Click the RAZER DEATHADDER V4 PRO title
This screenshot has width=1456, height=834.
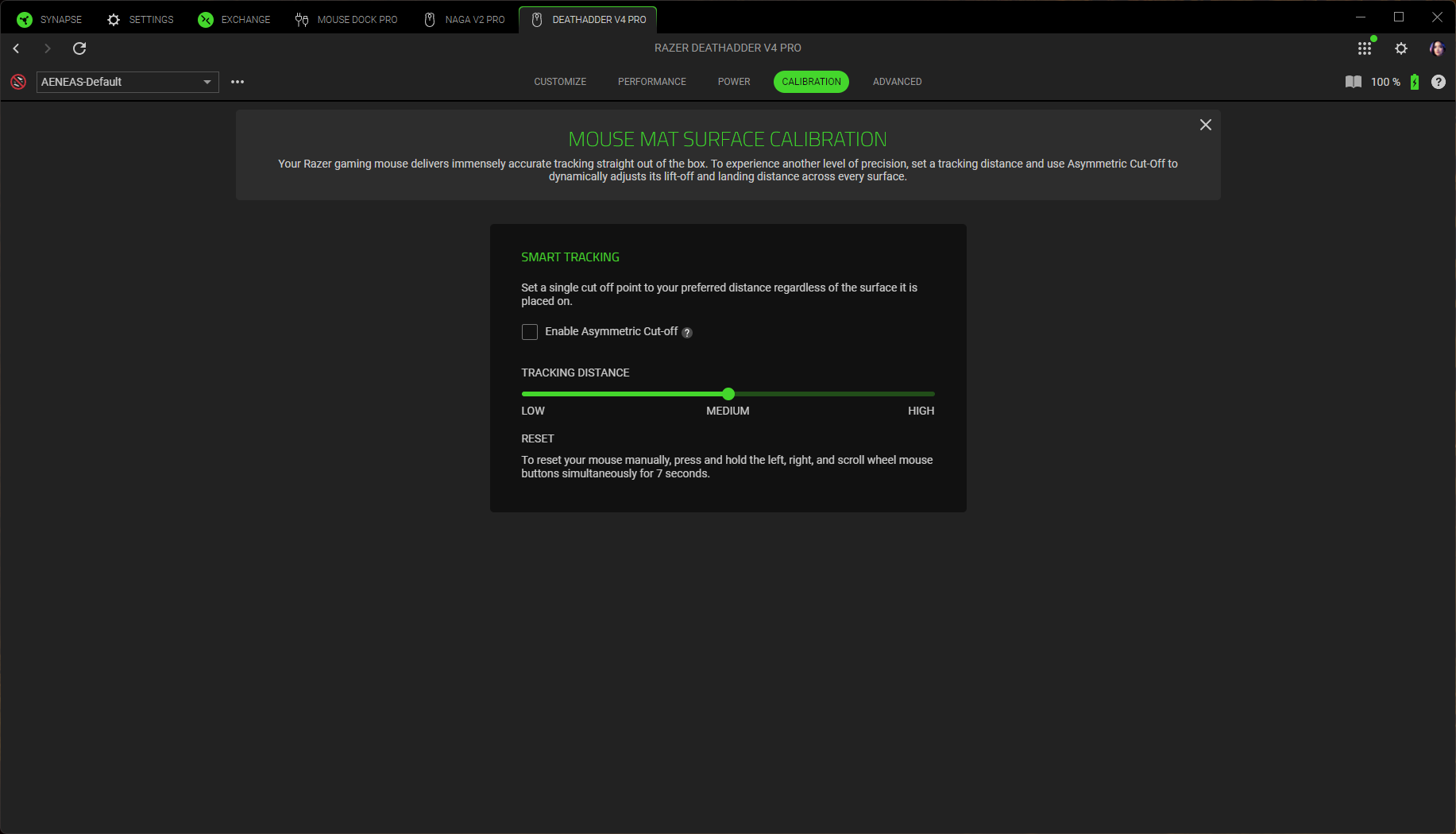click(728, 48)
